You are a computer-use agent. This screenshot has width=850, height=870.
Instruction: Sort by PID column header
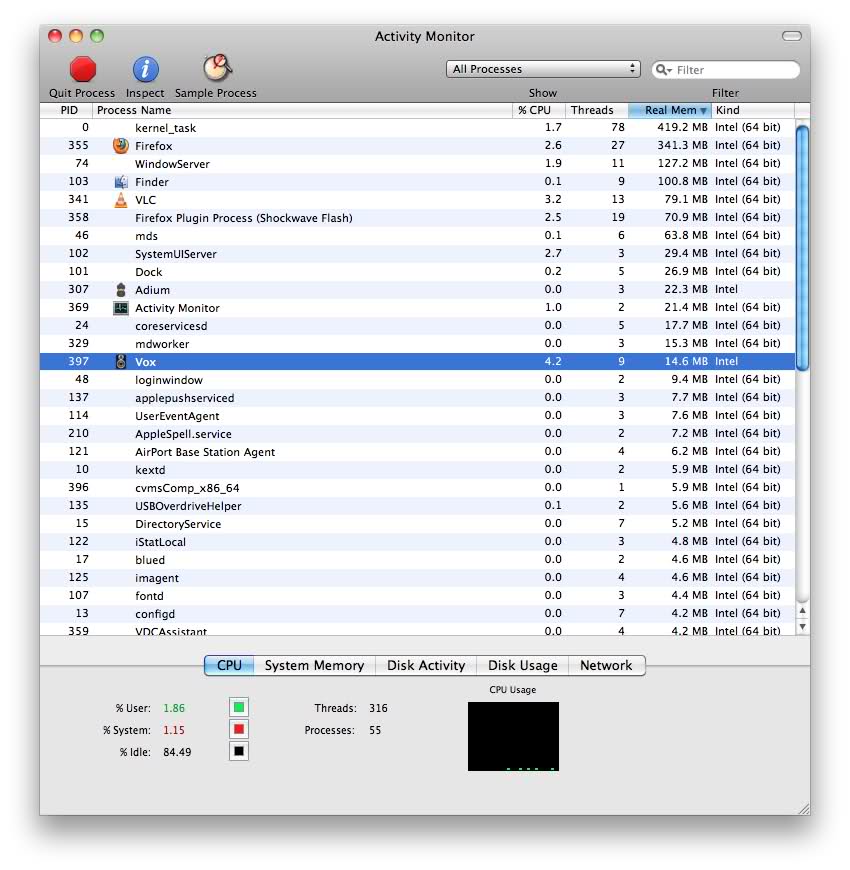(x=66, y=110)
